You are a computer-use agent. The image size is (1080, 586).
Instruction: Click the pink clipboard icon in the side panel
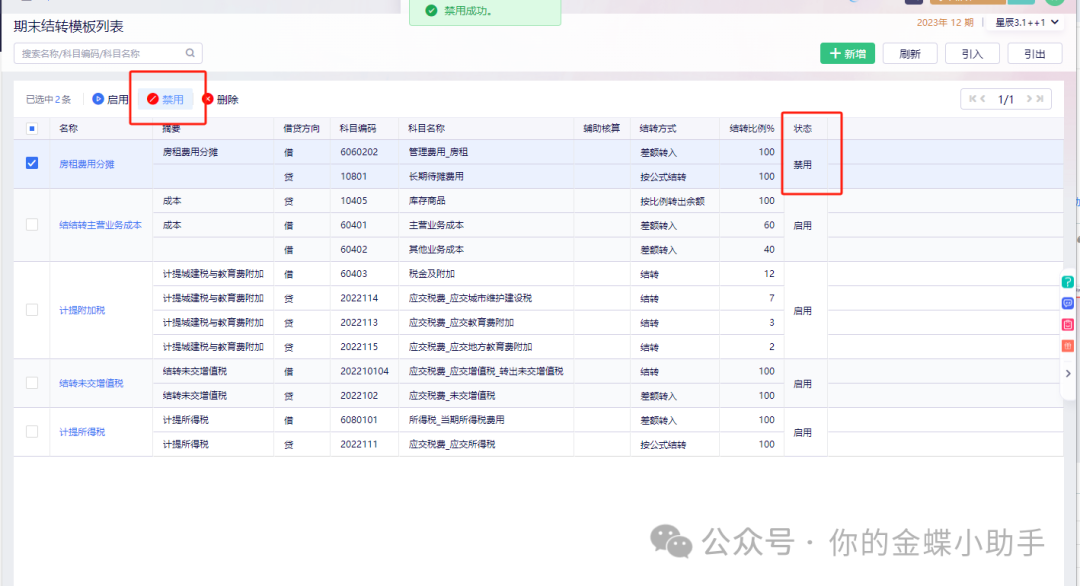(x=1067, y=325)
